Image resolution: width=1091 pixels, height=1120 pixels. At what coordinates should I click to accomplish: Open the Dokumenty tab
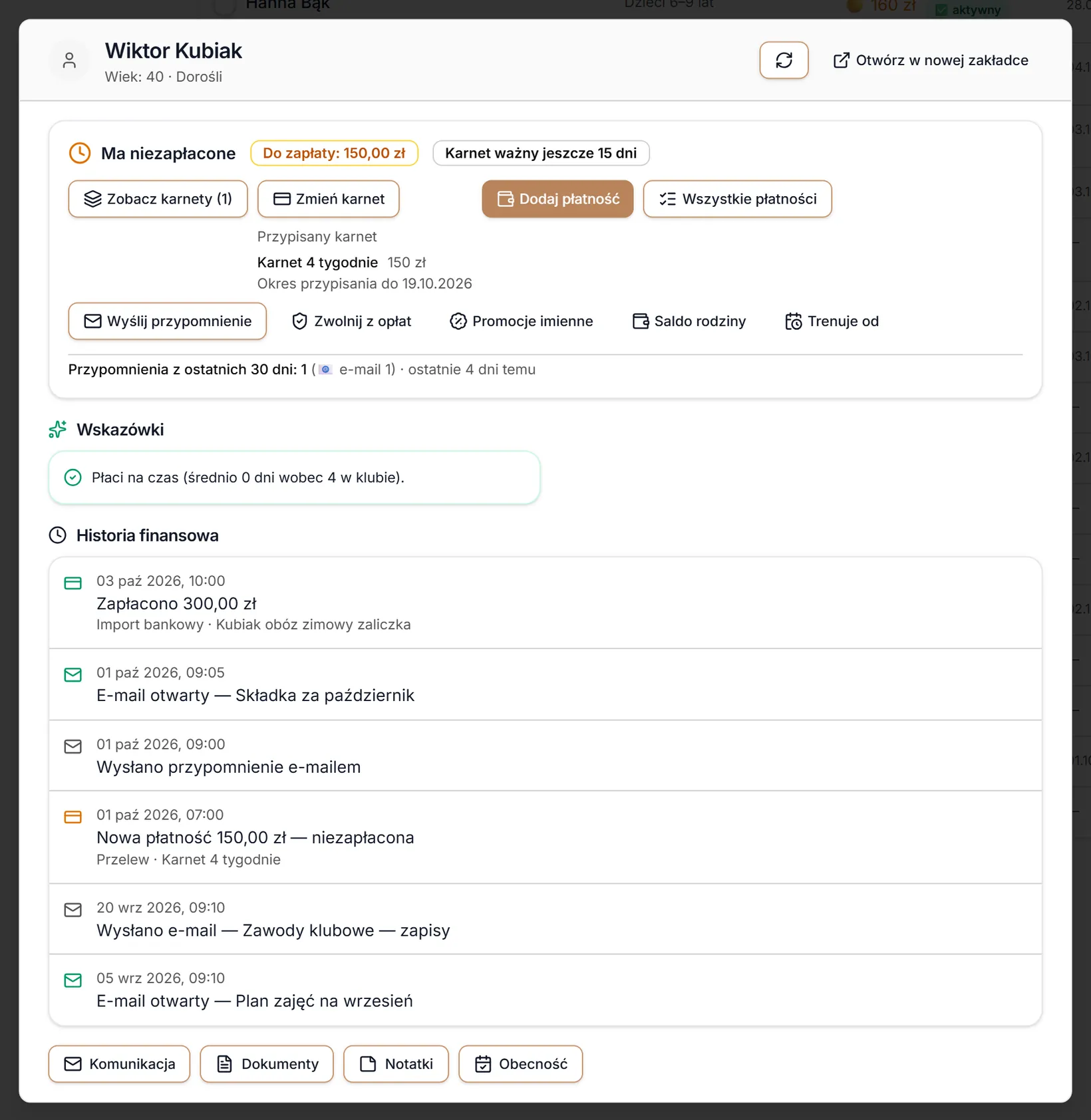(x=267, y=1064)
